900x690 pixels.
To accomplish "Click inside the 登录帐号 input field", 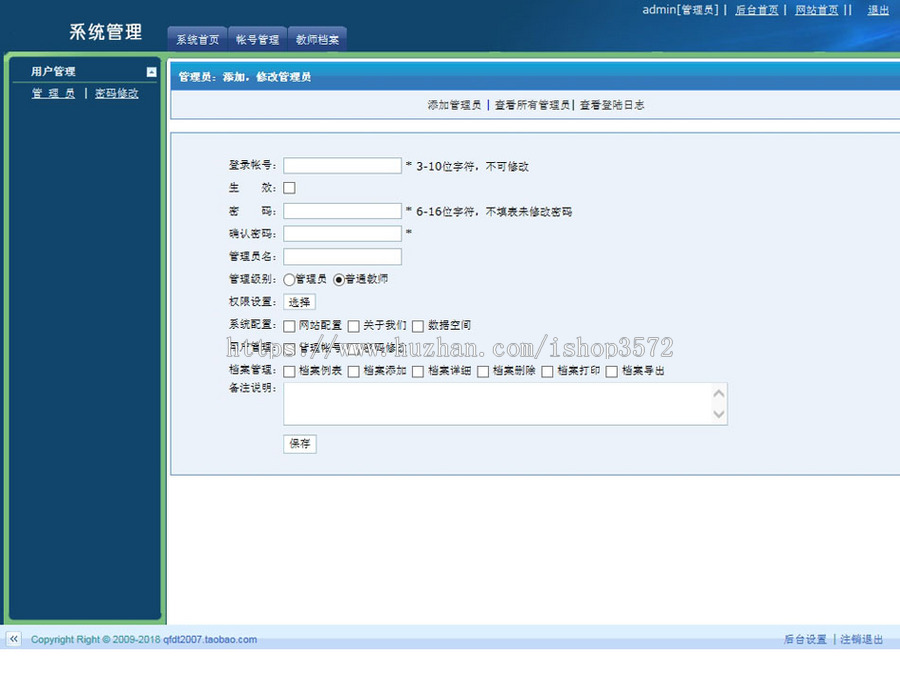I will coord(340,165).
